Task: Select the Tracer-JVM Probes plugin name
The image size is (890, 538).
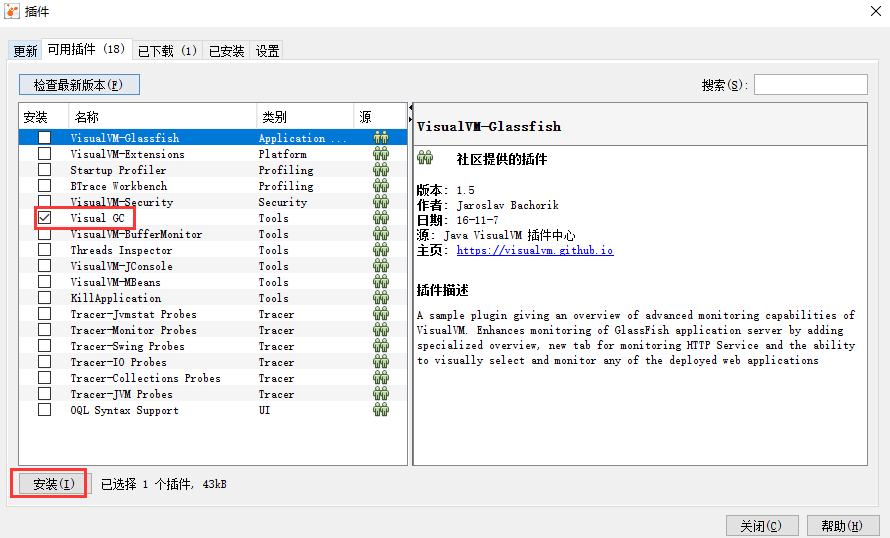Action: (121, 394)
